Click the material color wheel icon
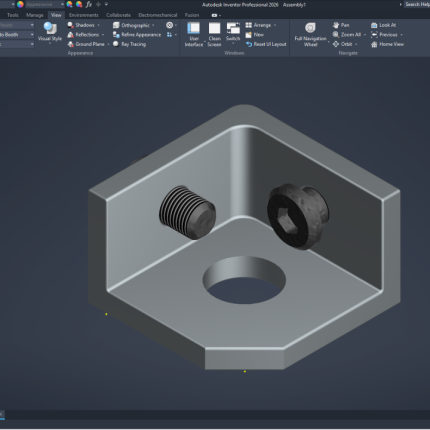 [x=20, y=4]
